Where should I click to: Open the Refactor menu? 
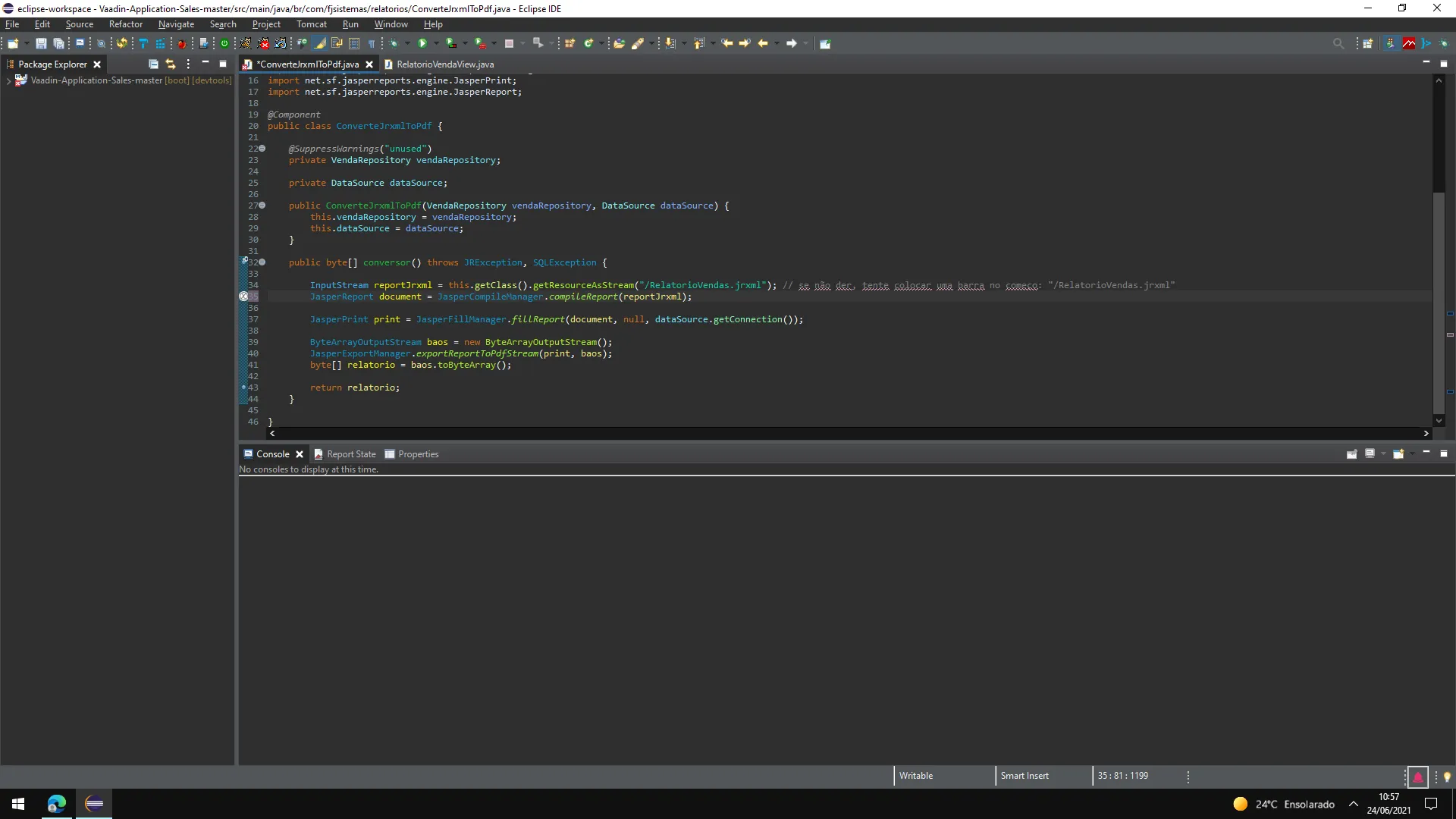[125, 24]
